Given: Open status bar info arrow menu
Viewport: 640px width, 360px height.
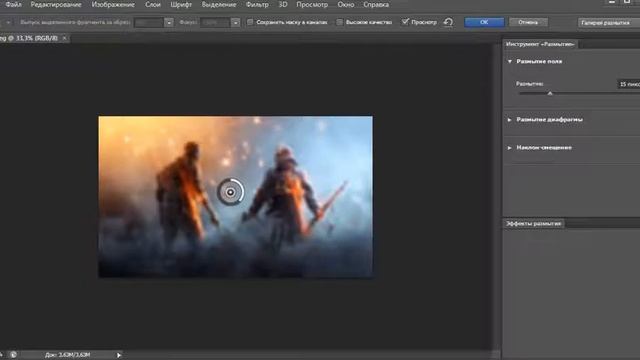Looking at the screenshot, I should tap(119, 355).
